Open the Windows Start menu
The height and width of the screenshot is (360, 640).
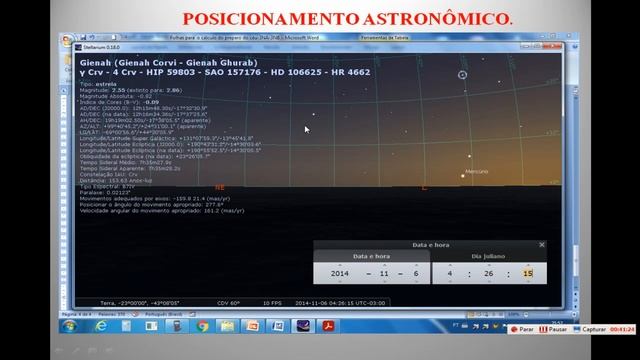point(69,326)
